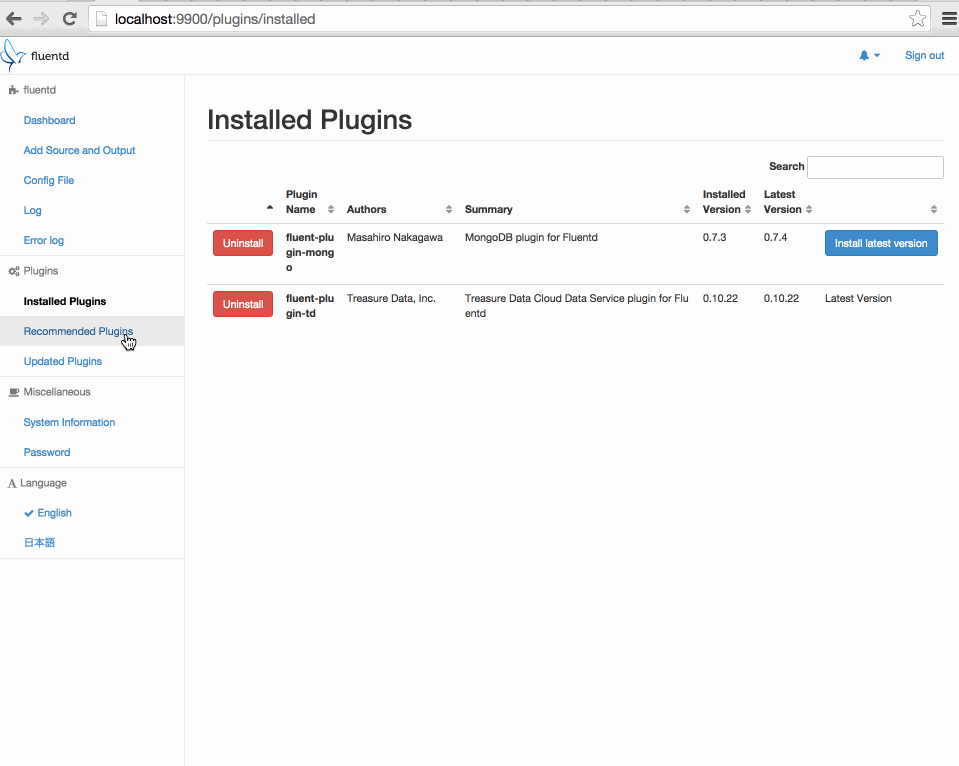Viewport: 959px width, 766px height.
Task: Uninstall fluent-plugin-td
Action: coord(243,304)
